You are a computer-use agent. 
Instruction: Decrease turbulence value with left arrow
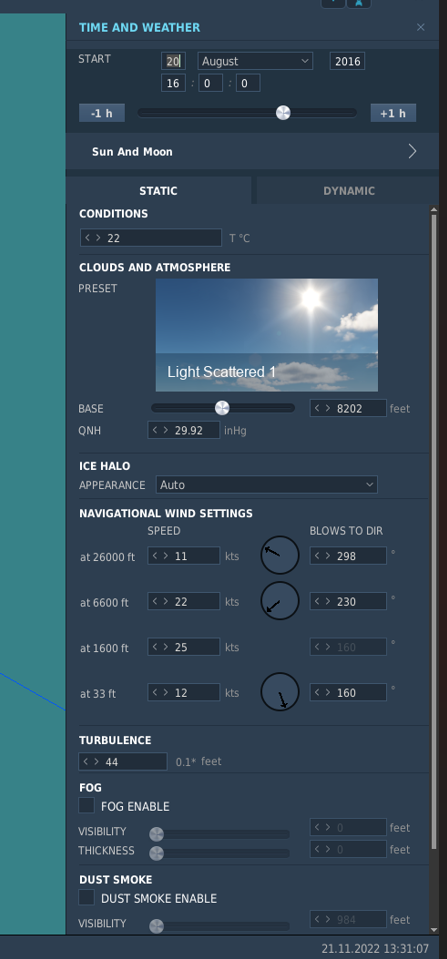pos(87,761)
